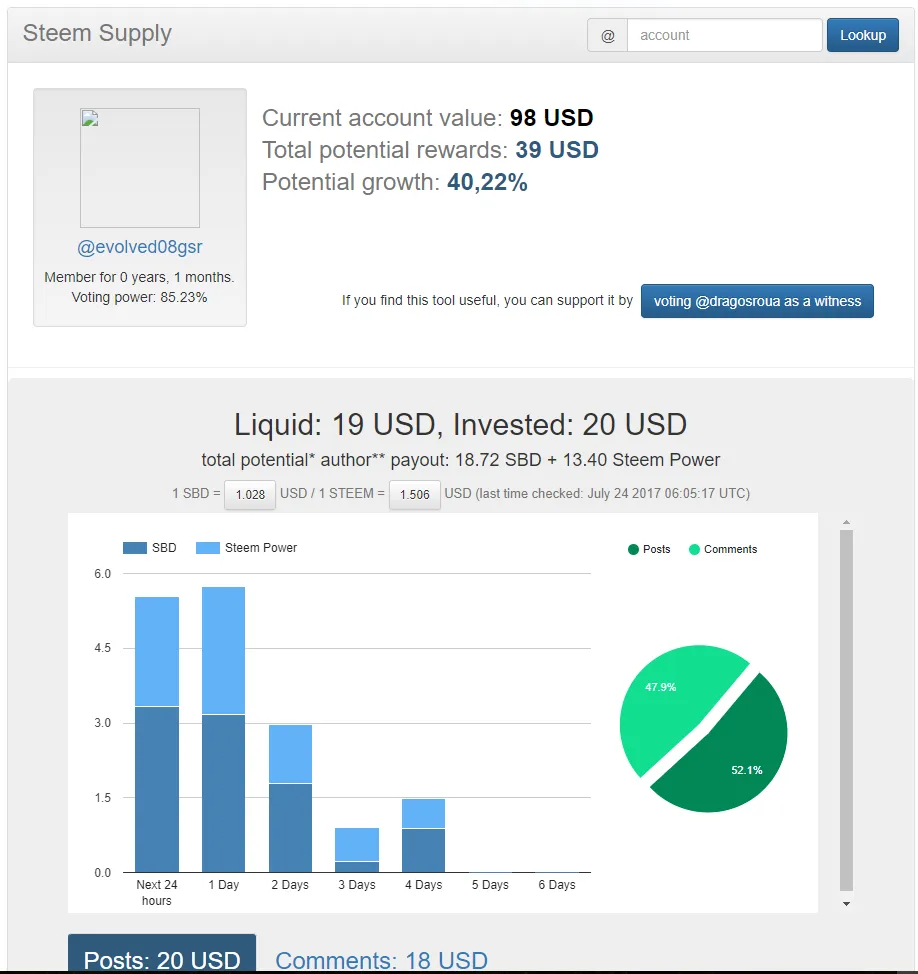Click the 'last time checked' timestamp text
The image size is (918, 974).
[612, 494]
